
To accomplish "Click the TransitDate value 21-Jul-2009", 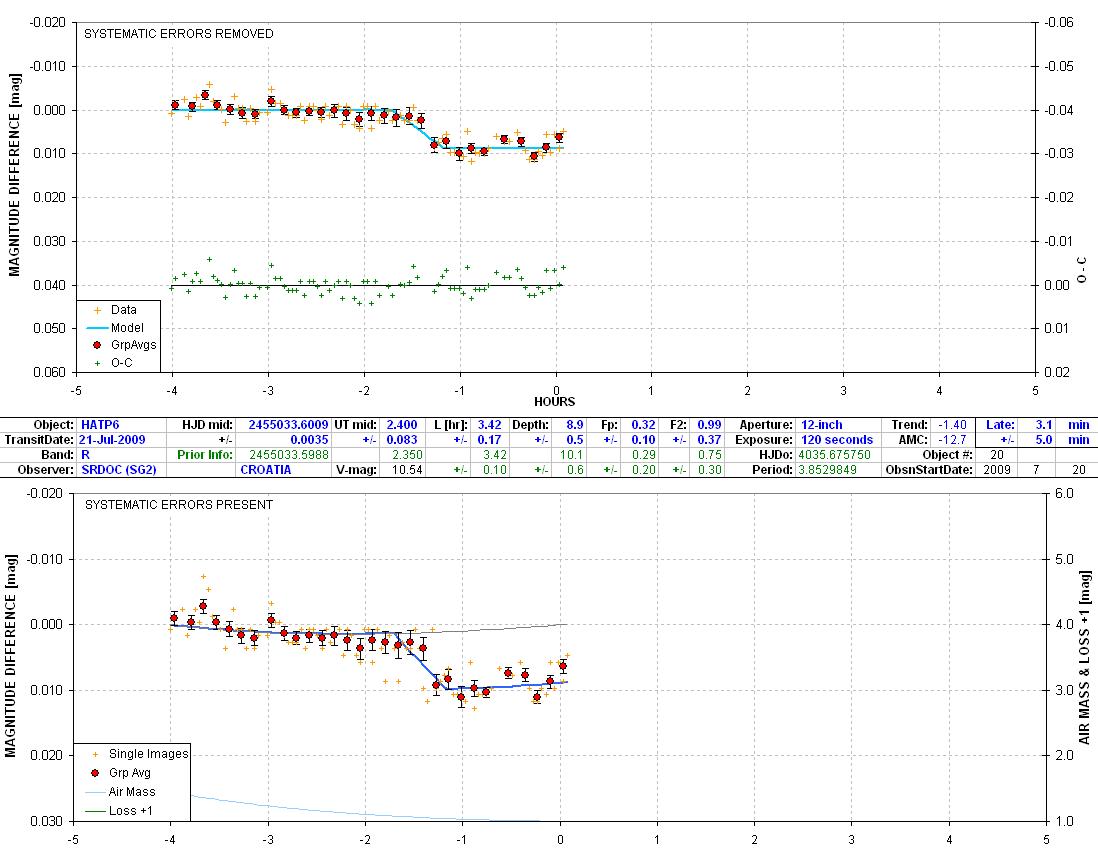I will click(112, 440).
